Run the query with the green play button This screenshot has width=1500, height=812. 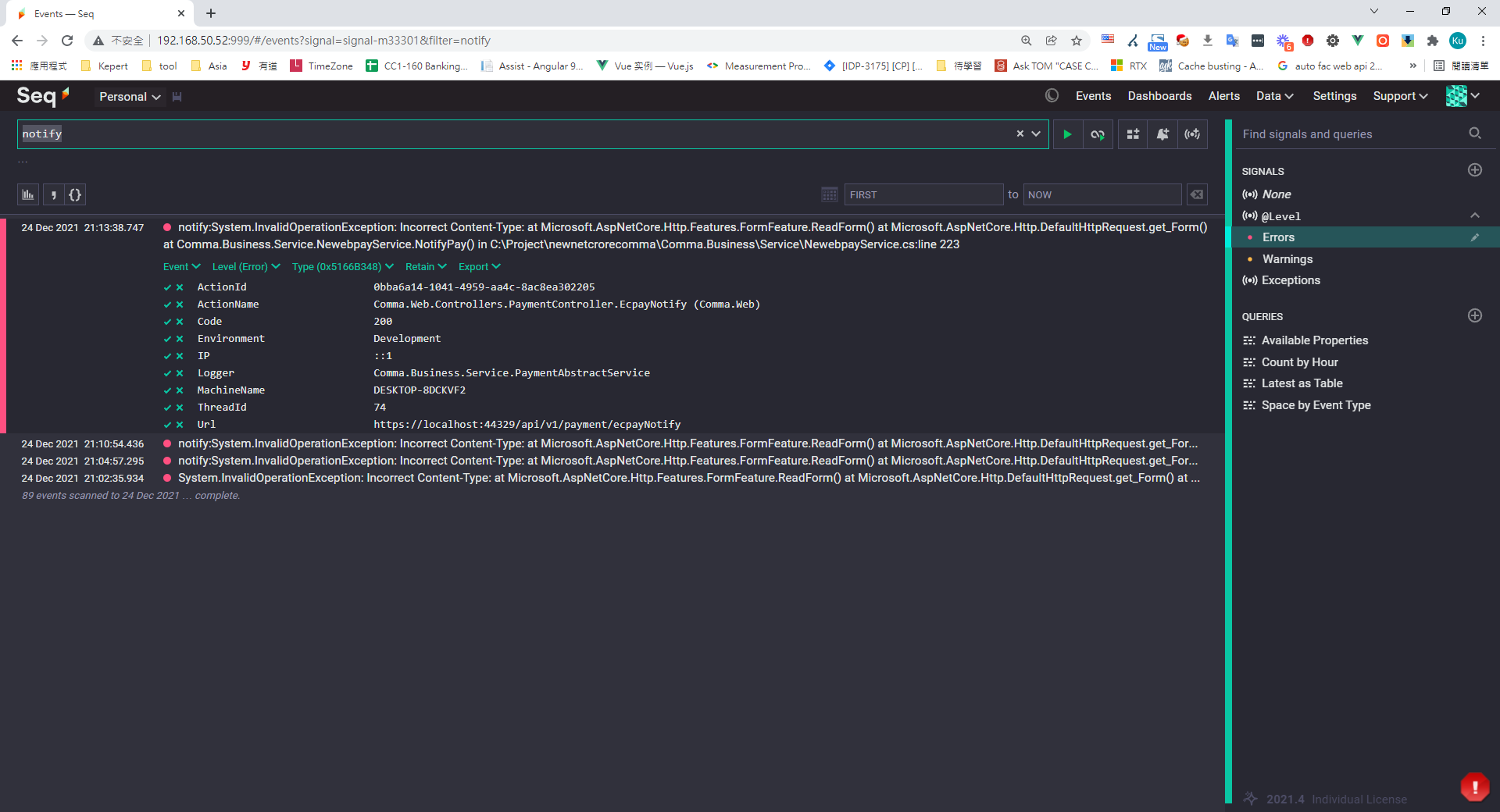1067,134
